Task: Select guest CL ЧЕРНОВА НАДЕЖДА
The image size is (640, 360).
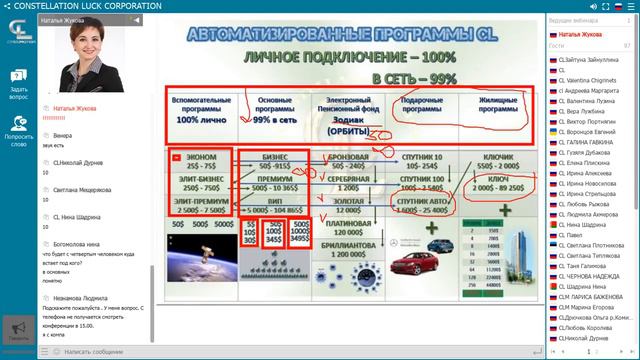Action: (x=589, y=276)
